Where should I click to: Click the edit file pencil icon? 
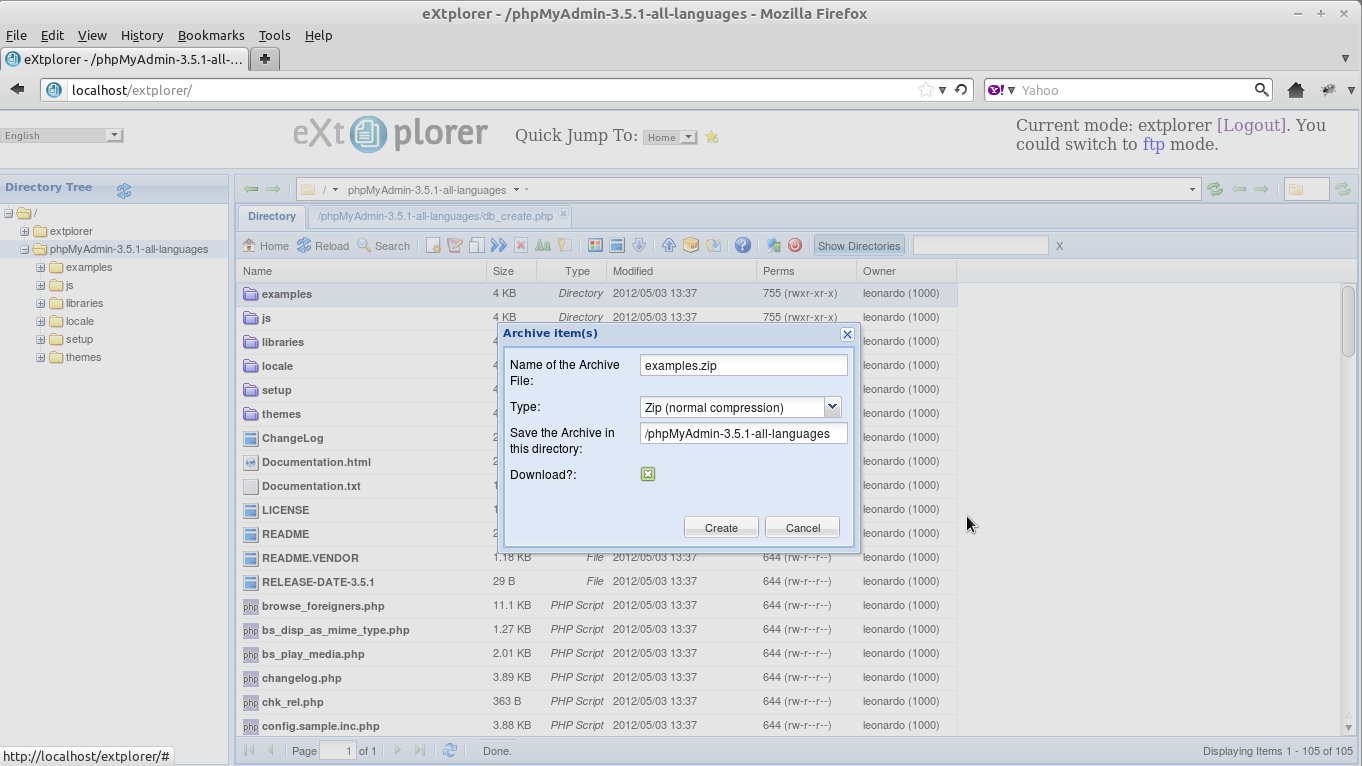[x=455, y=246]
